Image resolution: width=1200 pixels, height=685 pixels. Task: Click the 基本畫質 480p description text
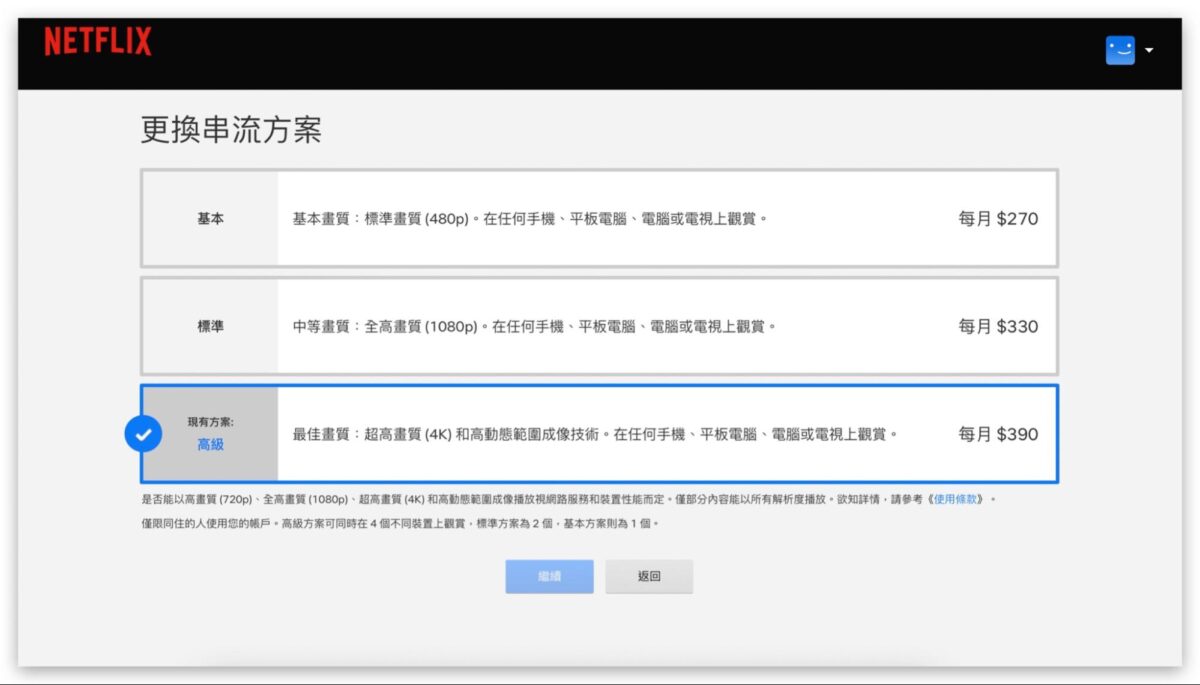tap(530, 218)
